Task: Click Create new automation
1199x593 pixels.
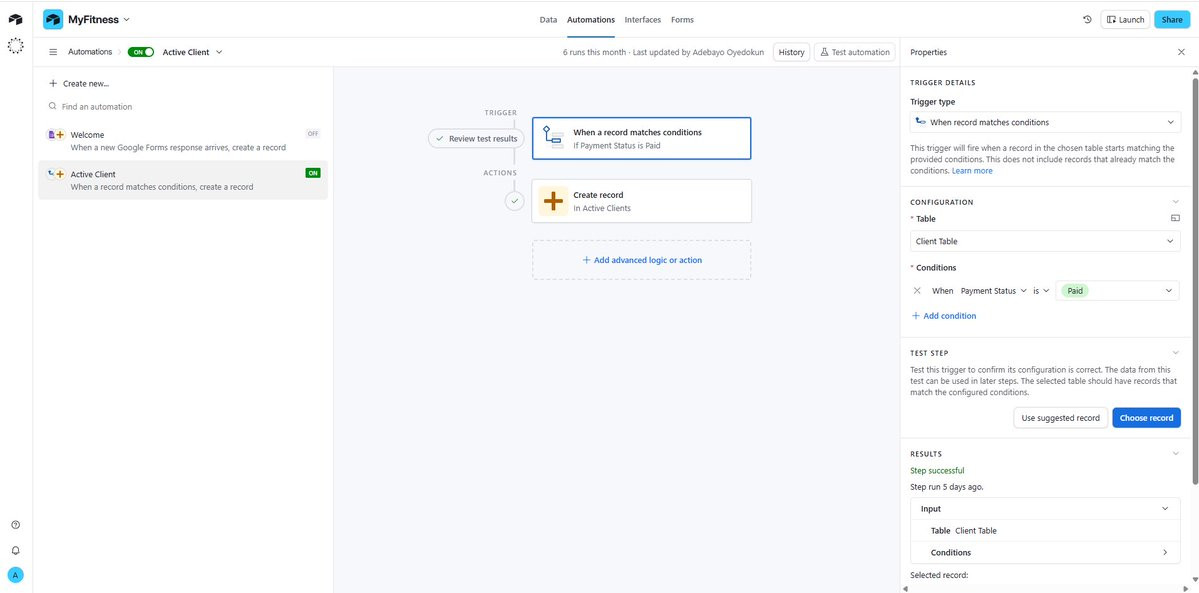Action: pyautogui.click(x=79, y=83)
